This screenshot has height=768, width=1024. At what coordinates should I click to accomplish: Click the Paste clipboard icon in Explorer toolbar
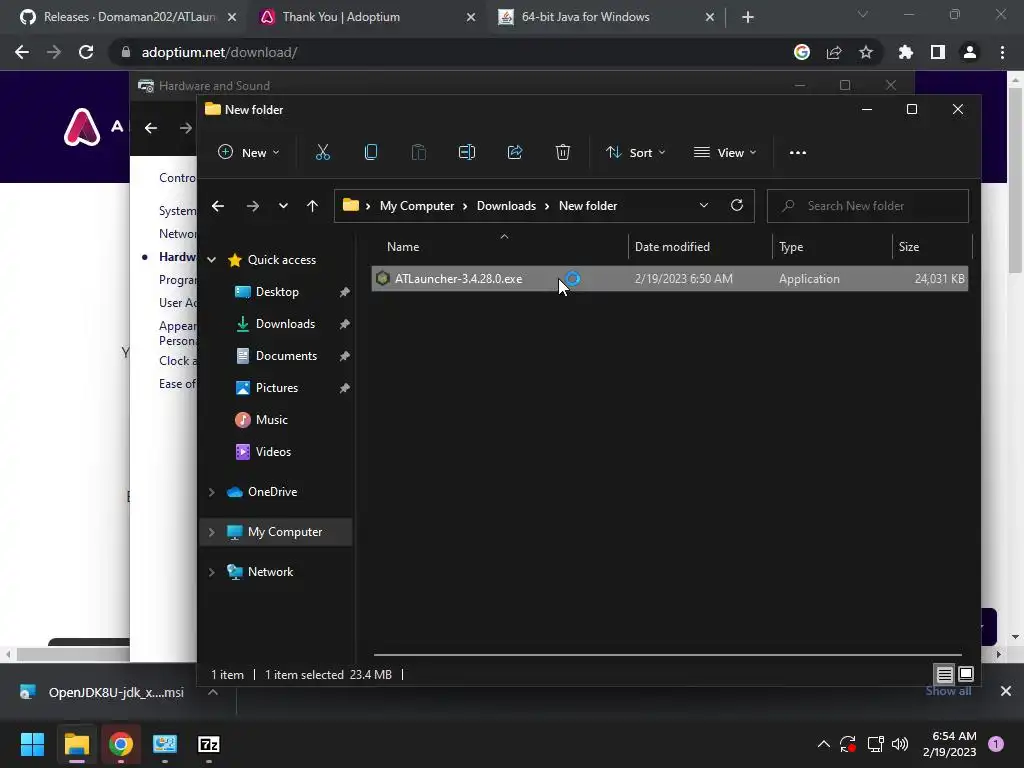419,152
